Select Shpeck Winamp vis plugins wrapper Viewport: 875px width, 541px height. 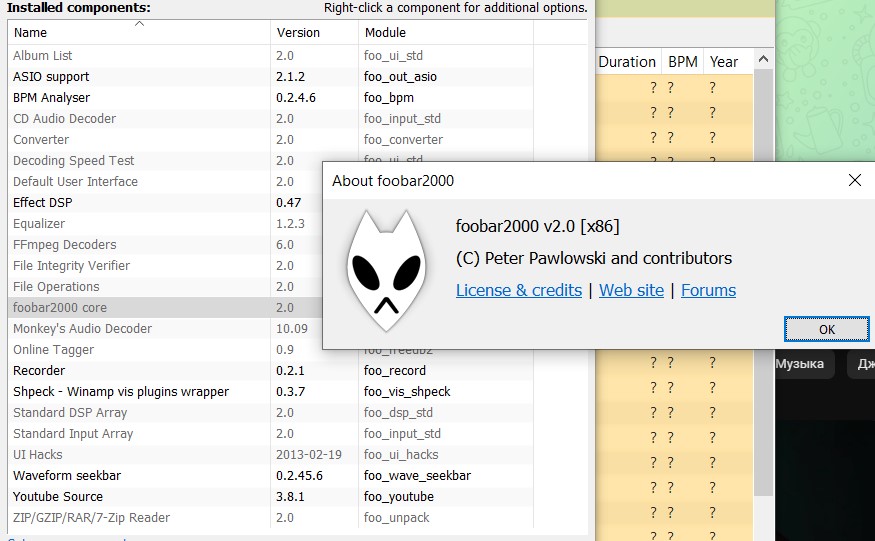pos(120,391)
